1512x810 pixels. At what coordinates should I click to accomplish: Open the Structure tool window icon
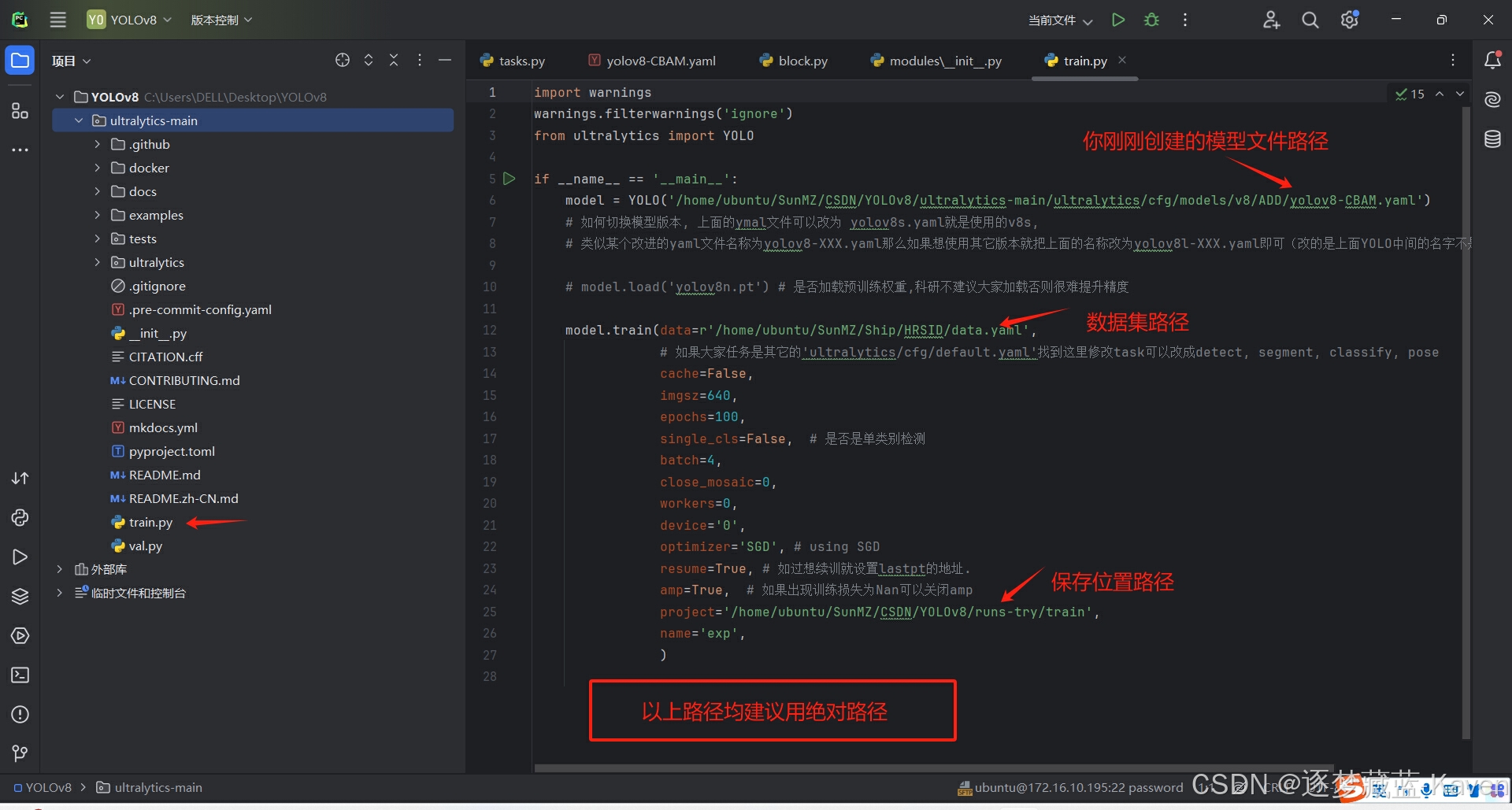[20, 110]
